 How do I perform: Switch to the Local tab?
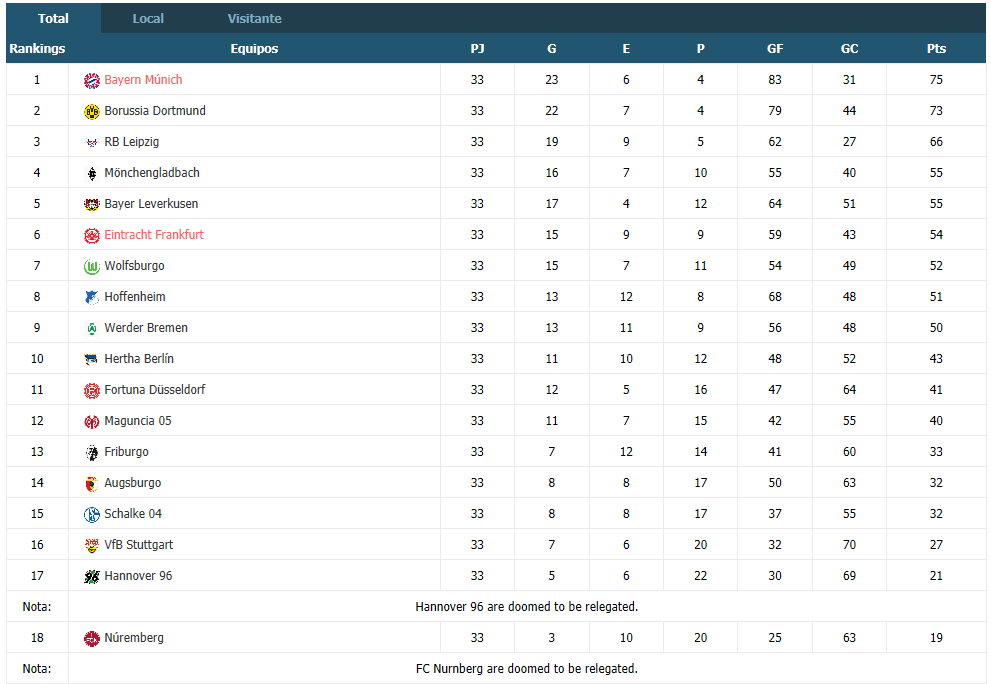pyautogui.click(x=148, y=18)
